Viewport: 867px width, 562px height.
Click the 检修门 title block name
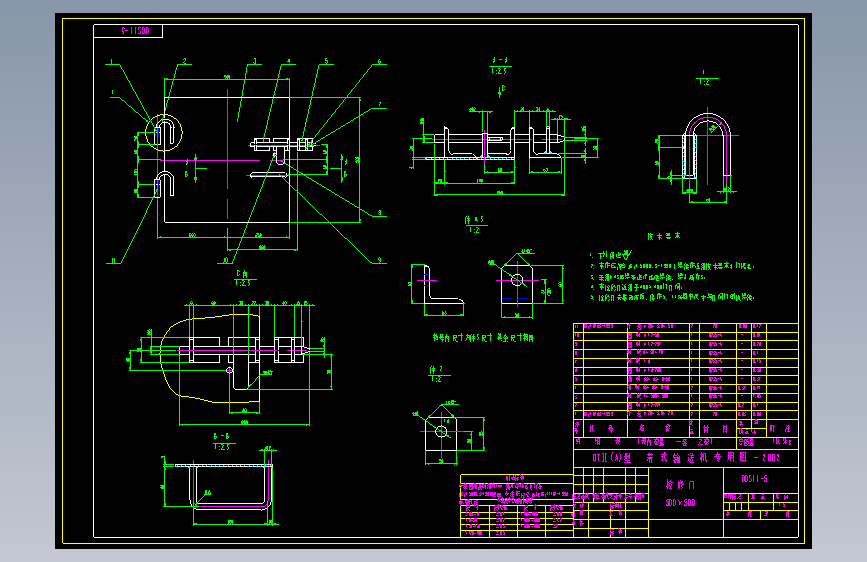tap(681, 485)
